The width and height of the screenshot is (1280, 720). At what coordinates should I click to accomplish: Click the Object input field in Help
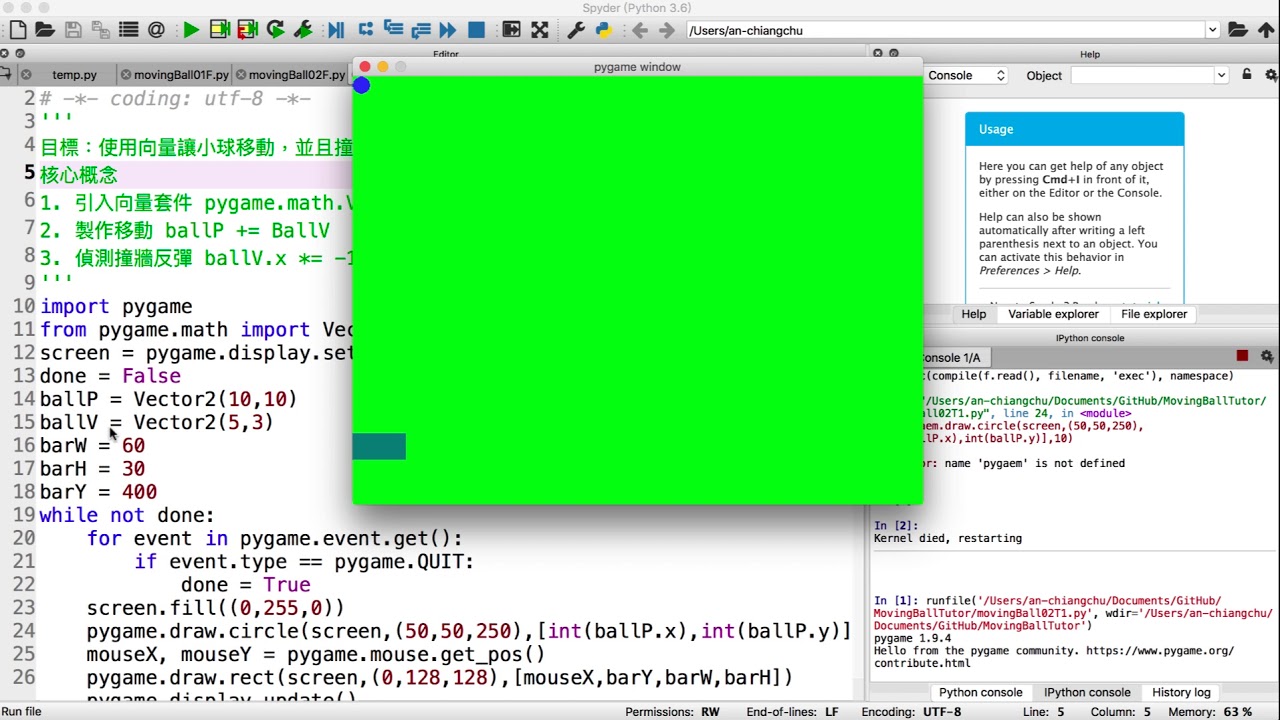coord(1142,75)
